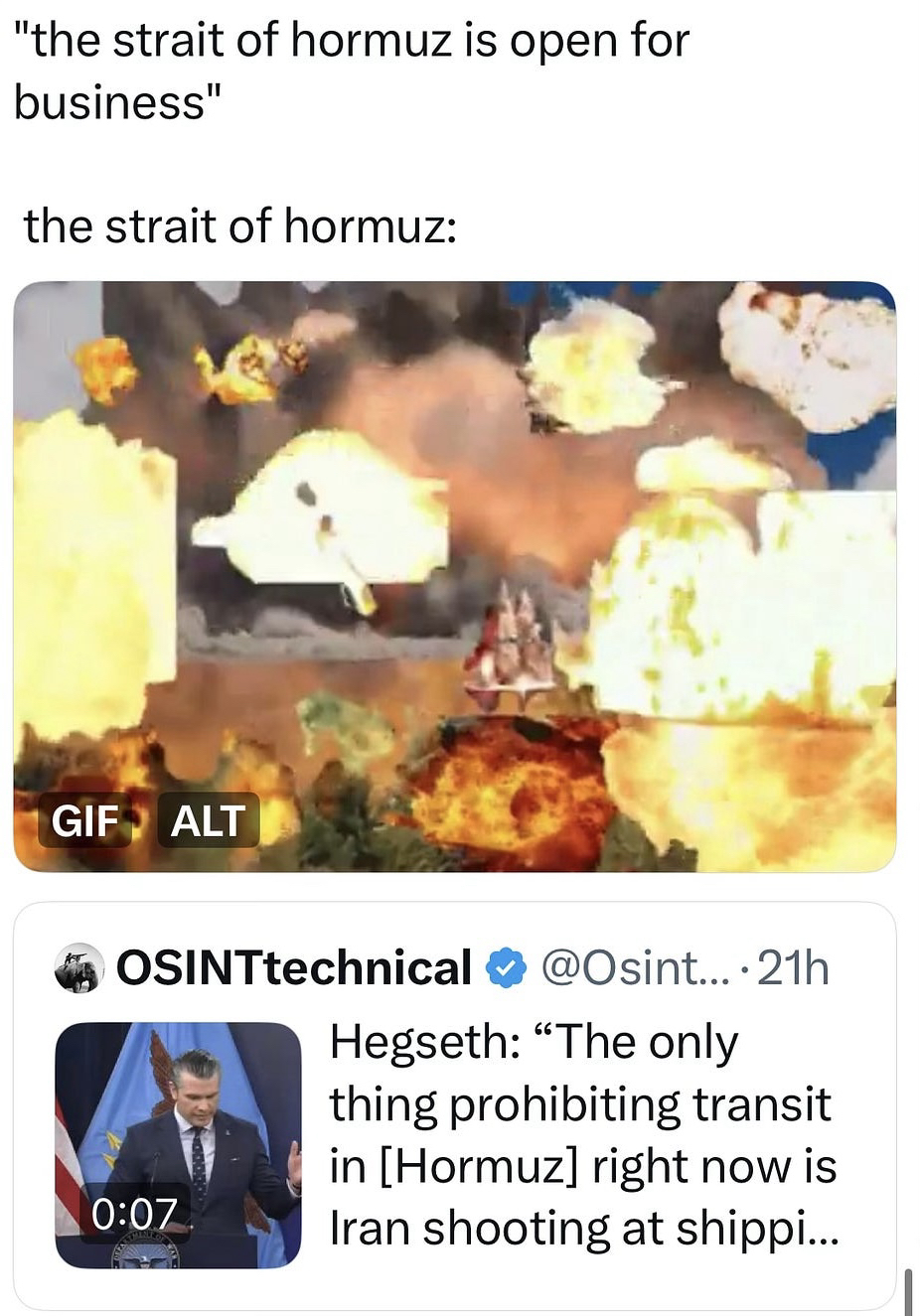Image resolution: width=920 pixels, height=1316 pixels.
Task: Open the OSINTtechnical profile avatar
Action: click(78, 967)
